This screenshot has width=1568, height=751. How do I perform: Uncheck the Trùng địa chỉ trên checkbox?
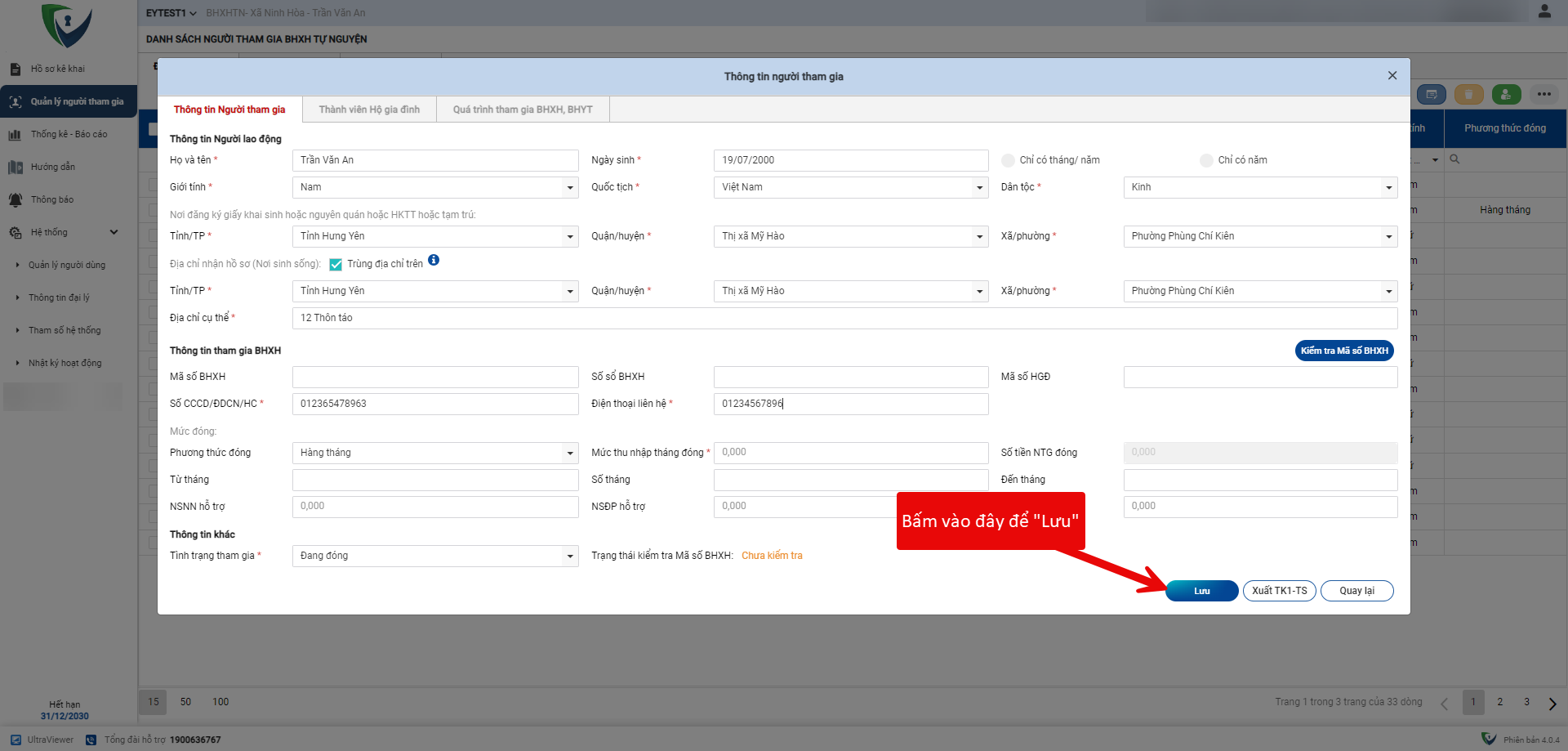(x=336, y=265)
